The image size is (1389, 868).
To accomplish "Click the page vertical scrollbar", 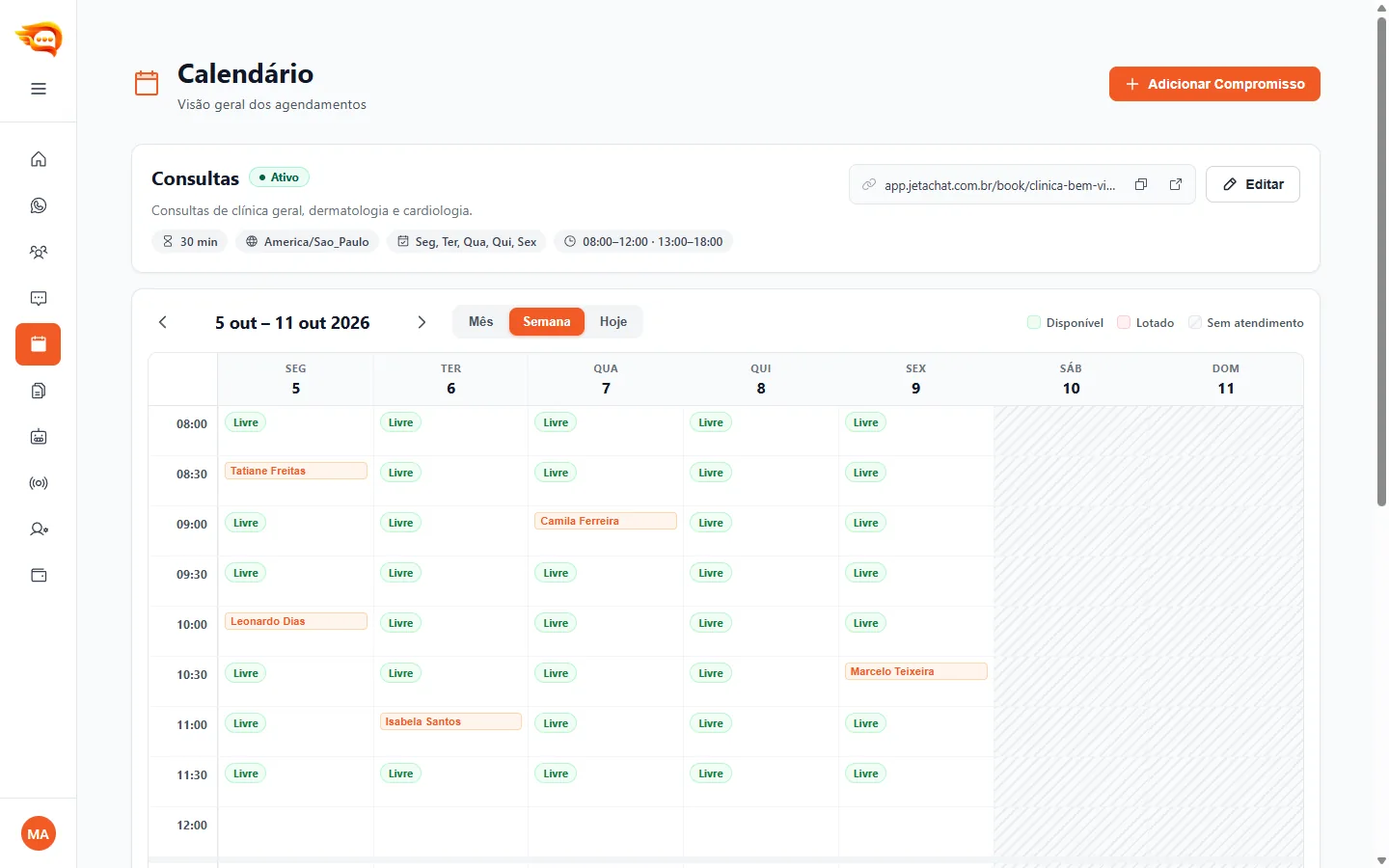I will [x=1381, y=260].
